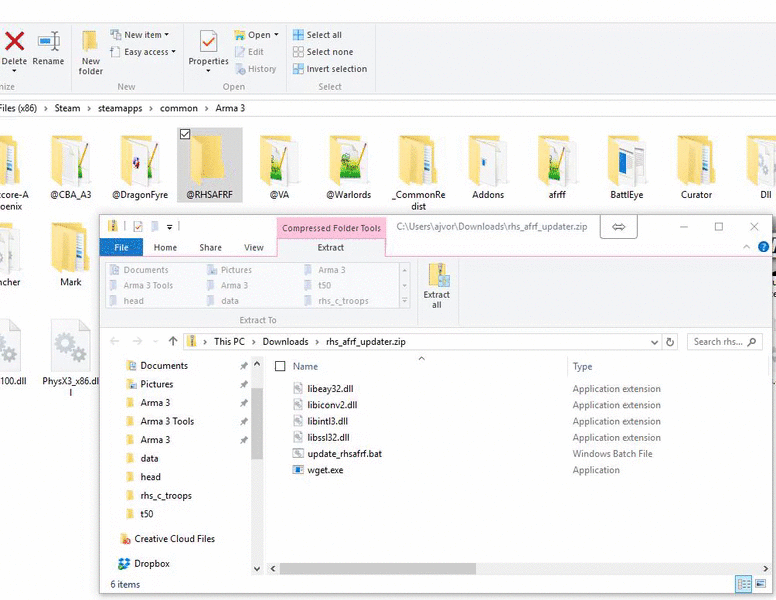Click the red Delete icon in ribbon

click(14, 41)
